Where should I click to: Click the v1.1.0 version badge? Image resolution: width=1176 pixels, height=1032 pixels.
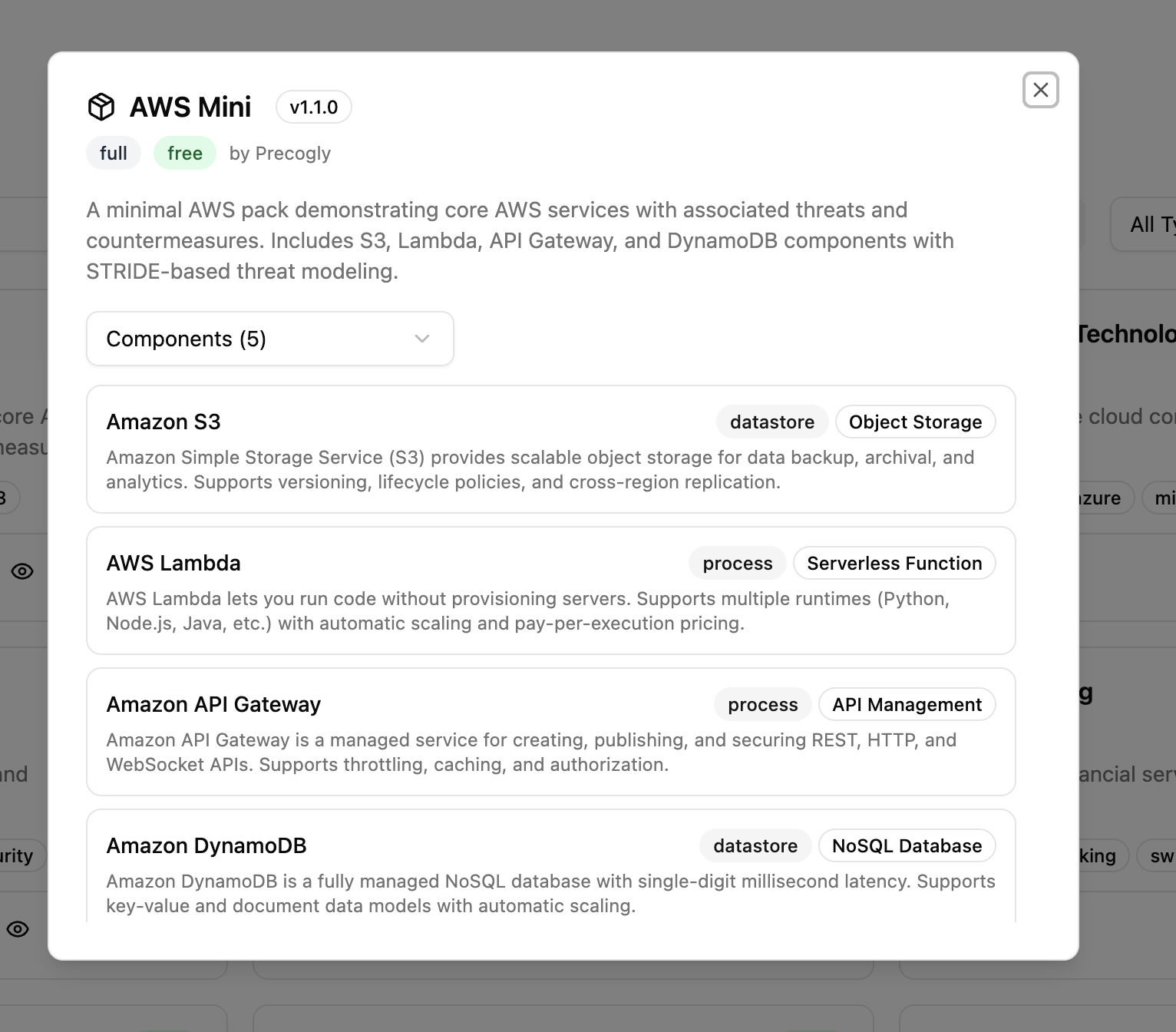pyautogui.click(x=313, y=107)
